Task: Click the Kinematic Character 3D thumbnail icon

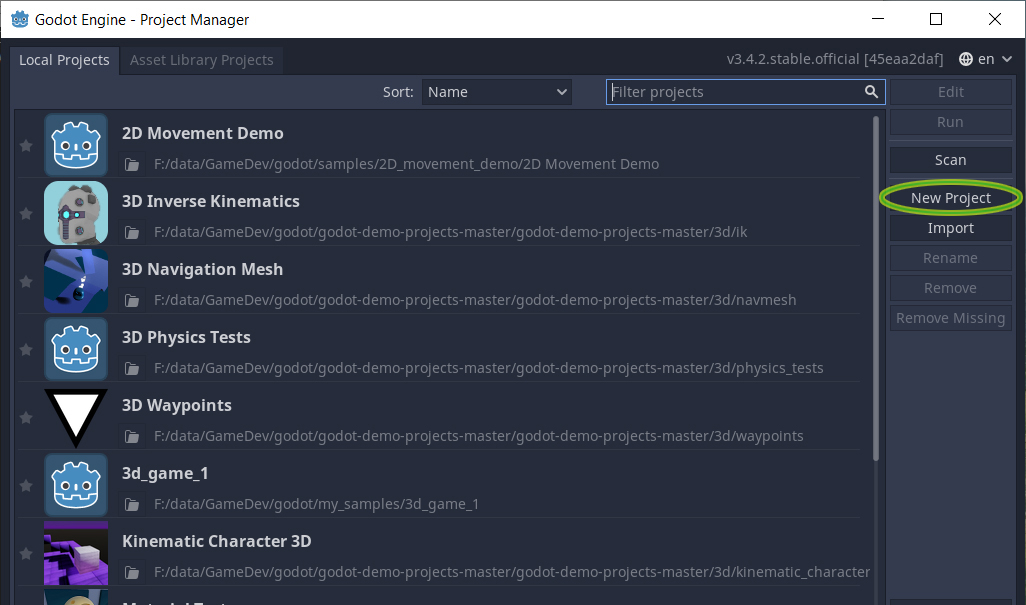Action: click(76, 553)
